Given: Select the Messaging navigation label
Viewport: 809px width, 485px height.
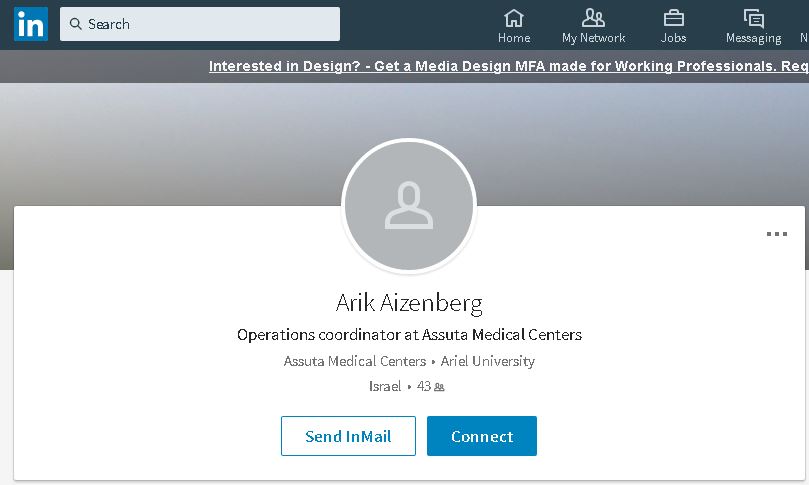Looking at the screenshot, I should click(x=753, y=38).
